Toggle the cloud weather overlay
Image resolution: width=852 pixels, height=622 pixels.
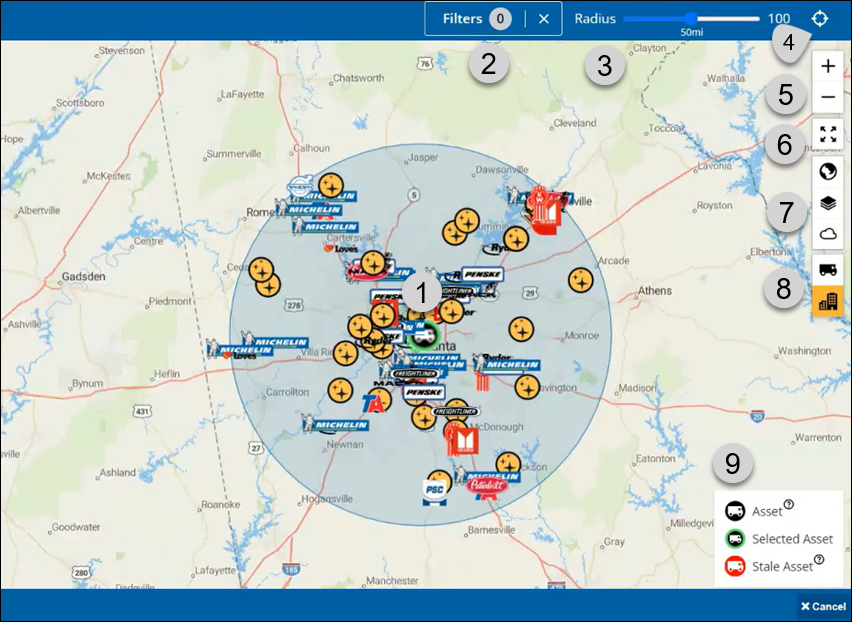tap(828, 234)
